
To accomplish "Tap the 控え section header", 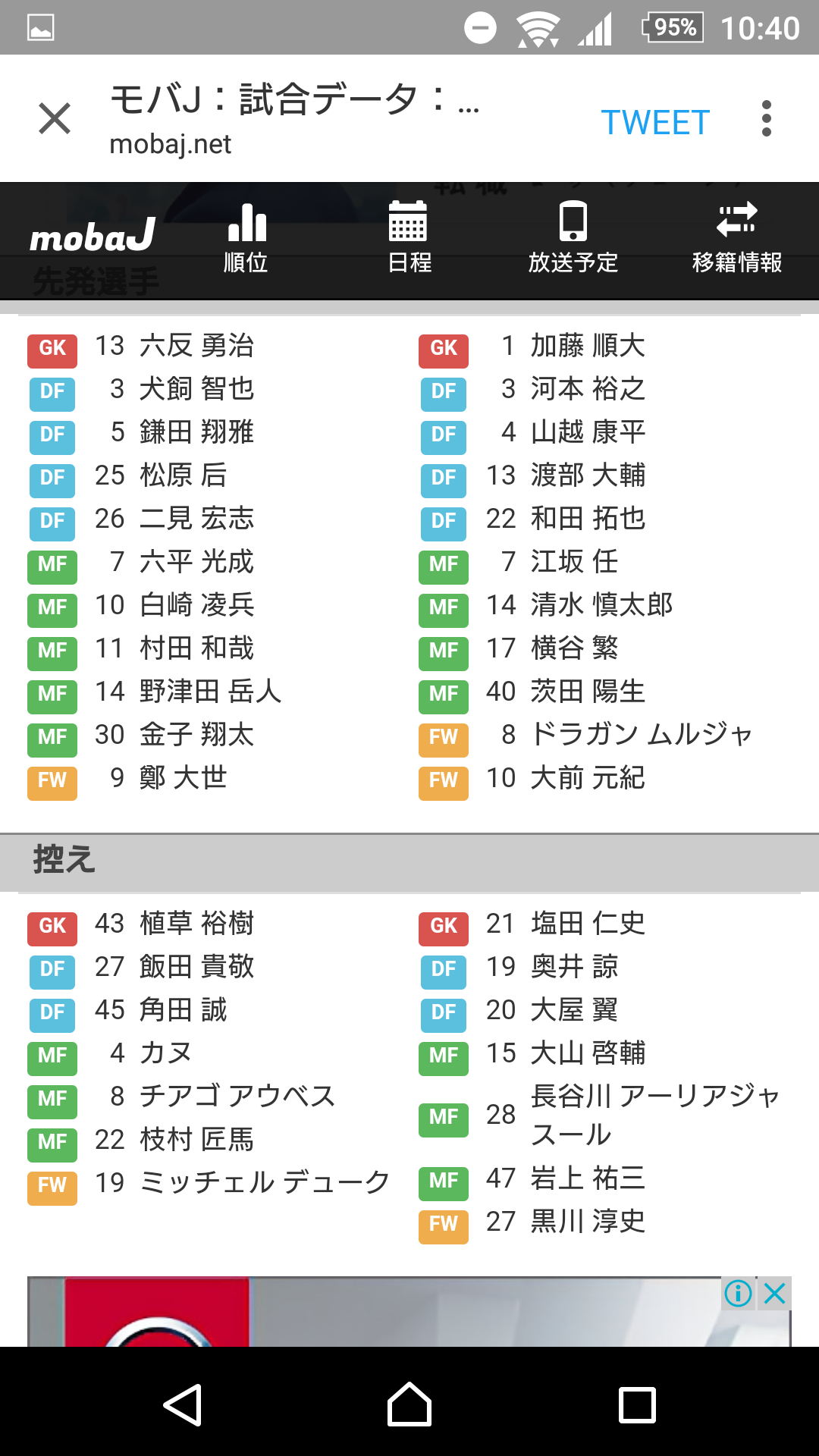I will [x=64, y=860].
